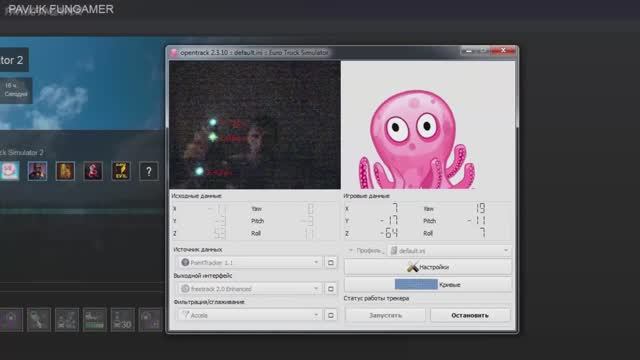The image size is (640, 360).
Task: Close the opentrack window
Action: coord(503,51)
